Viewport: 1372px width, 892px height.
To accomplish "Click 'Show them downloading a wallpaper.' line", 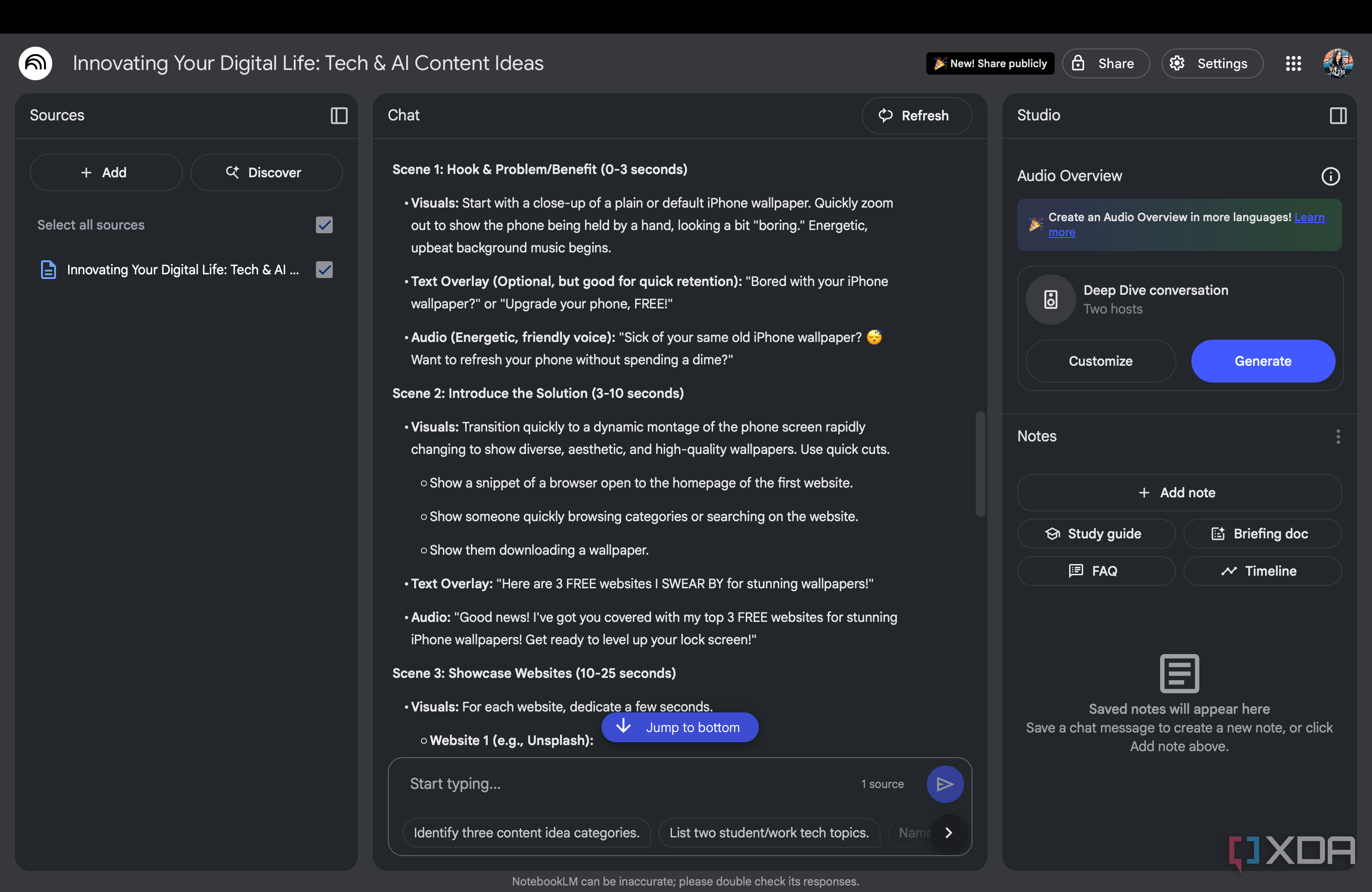I will click(x=539, y=551).
